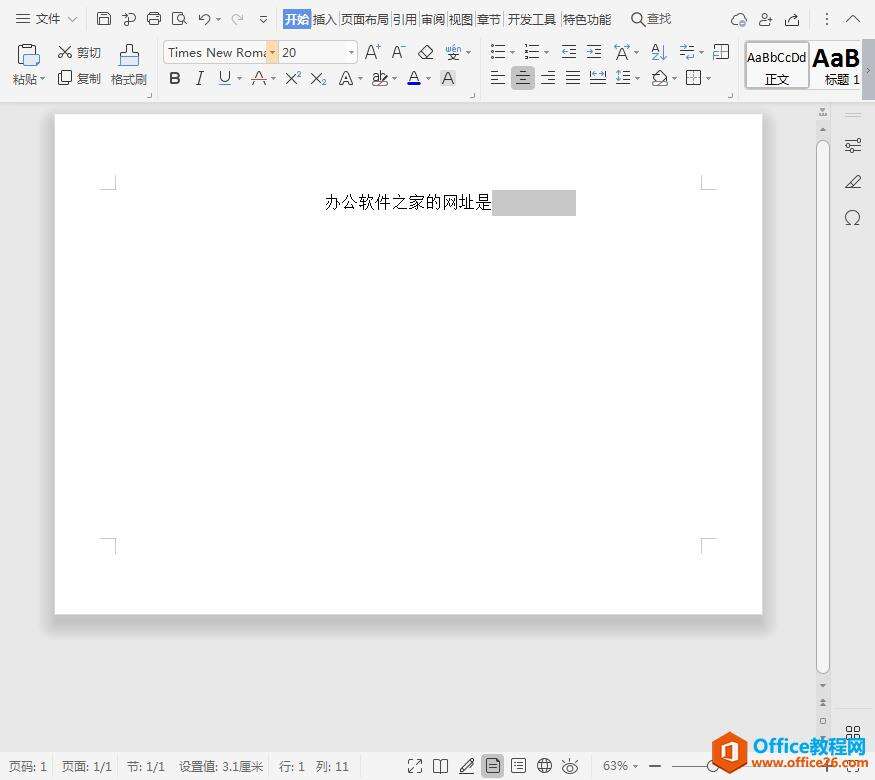Decrease paragraph indent
Screen dimensions: 875x780
tap(569, 52)
